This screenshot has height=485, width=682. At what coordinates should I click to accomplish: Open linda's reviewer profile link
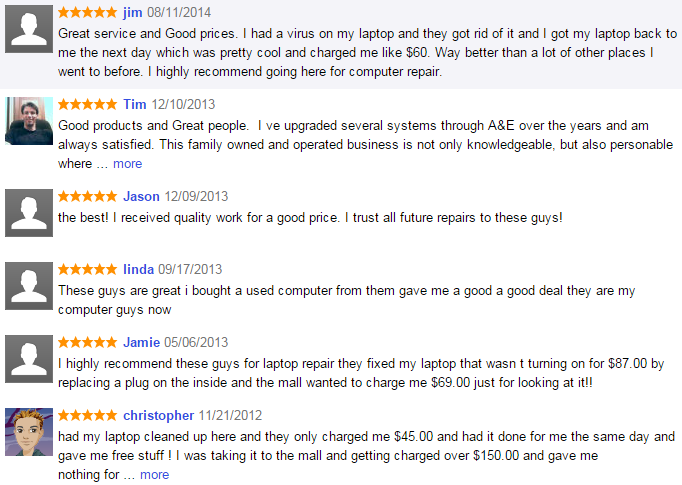(x=138, y=270)
